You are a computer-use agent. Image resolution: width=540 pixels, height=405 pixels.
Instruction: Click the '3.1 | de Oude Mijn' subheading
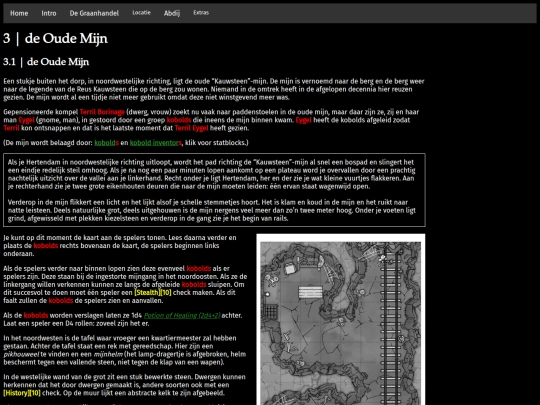(x=46, y=62)
